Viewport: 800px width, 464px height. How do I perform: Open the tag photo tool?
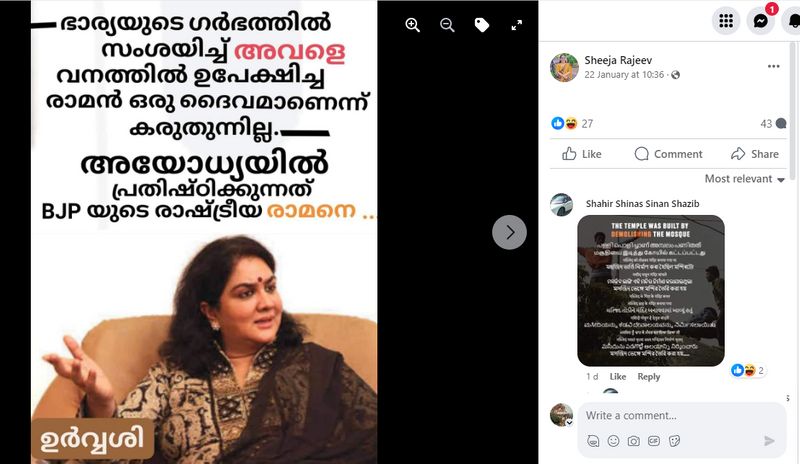click(482, 25)
